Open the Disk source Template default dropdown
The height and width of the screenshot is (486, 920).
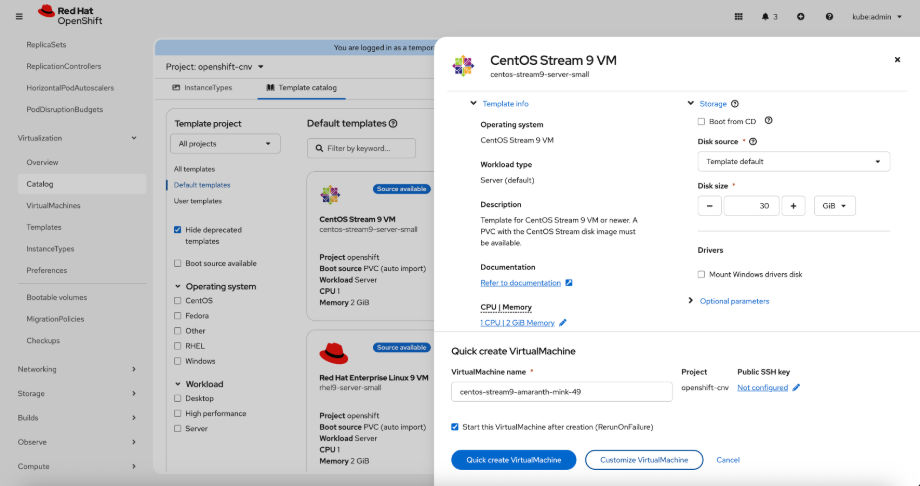coord(793,161)
